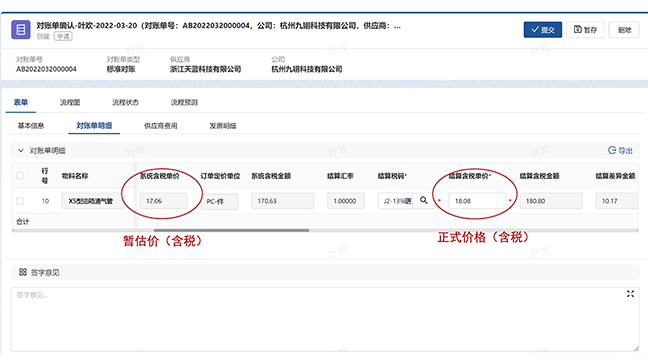Click the 系统含税单价 field 17.06

click(x=163, y=201)
